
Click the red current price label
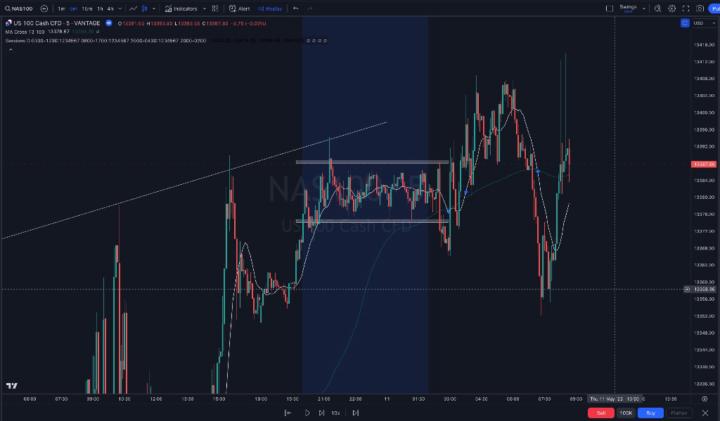(x=703, y=164)
